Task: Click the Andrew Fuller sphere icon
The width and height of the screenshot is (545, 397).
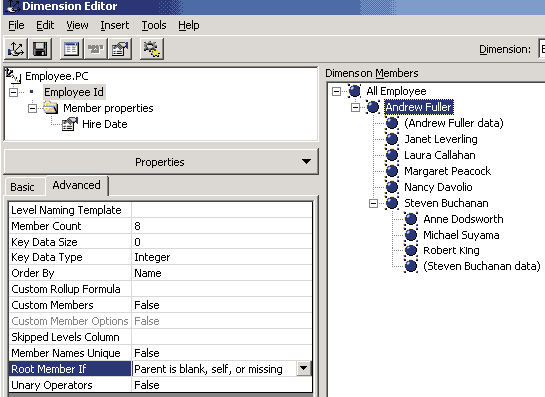Action: coord(373,107)
